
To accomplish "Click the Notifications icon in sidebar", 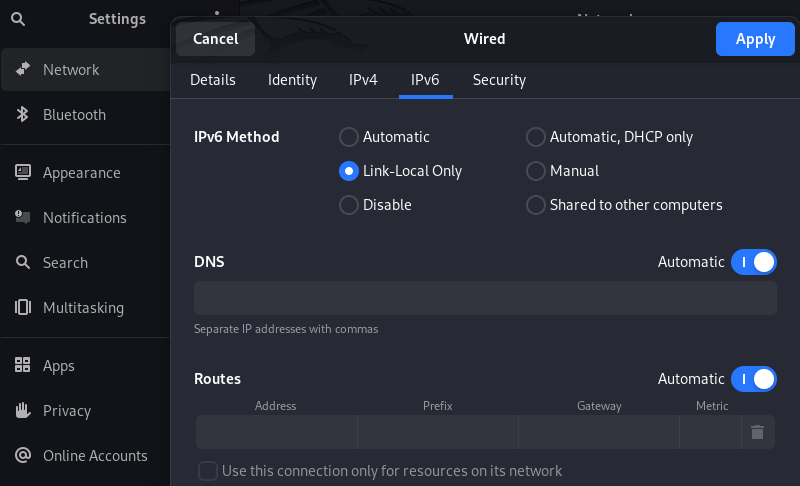I will [x=22, y=217].
